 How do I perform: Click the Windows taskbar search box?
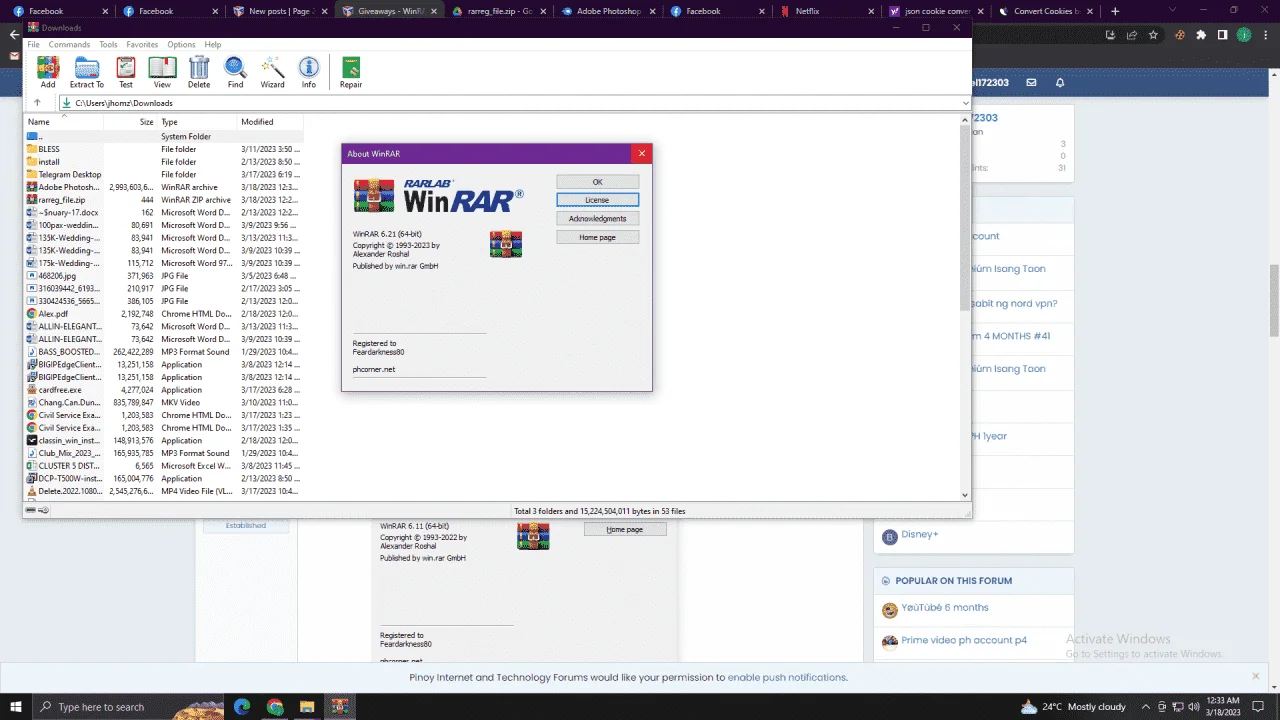click(111, 707)
